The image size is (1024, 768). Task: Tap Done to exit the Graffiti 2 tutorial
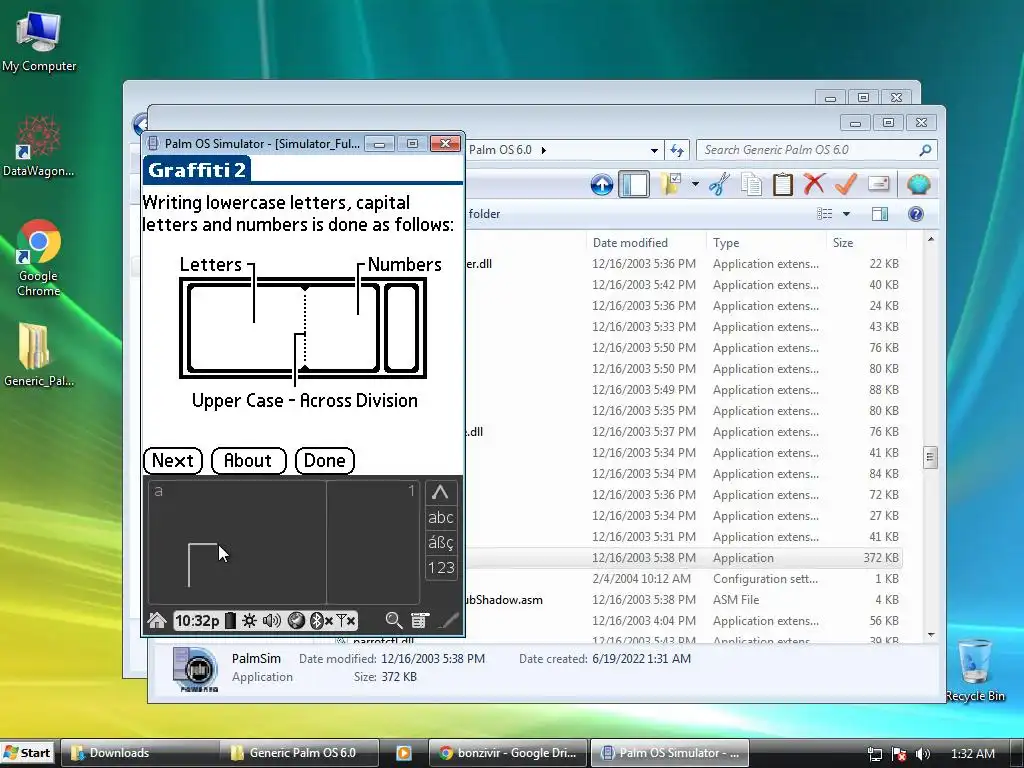(325, 460)
